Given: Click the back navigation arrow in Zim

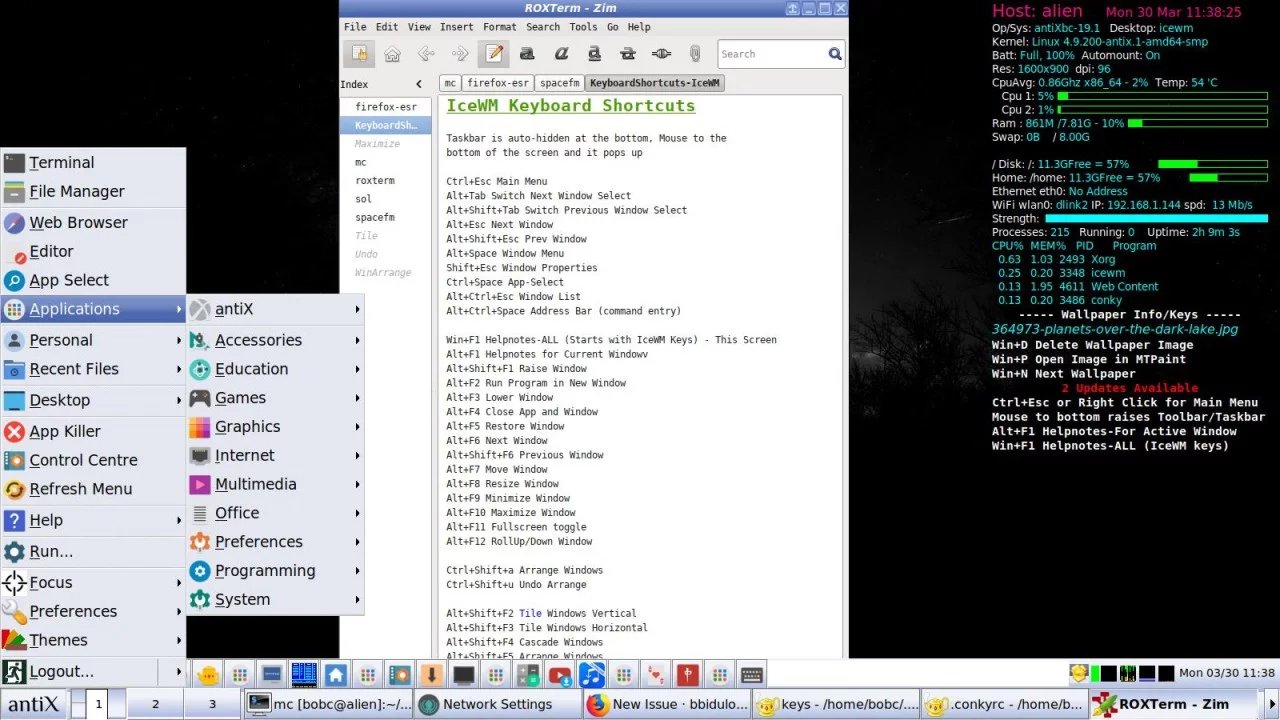Looking at the screenshot, I should (426, 54).
